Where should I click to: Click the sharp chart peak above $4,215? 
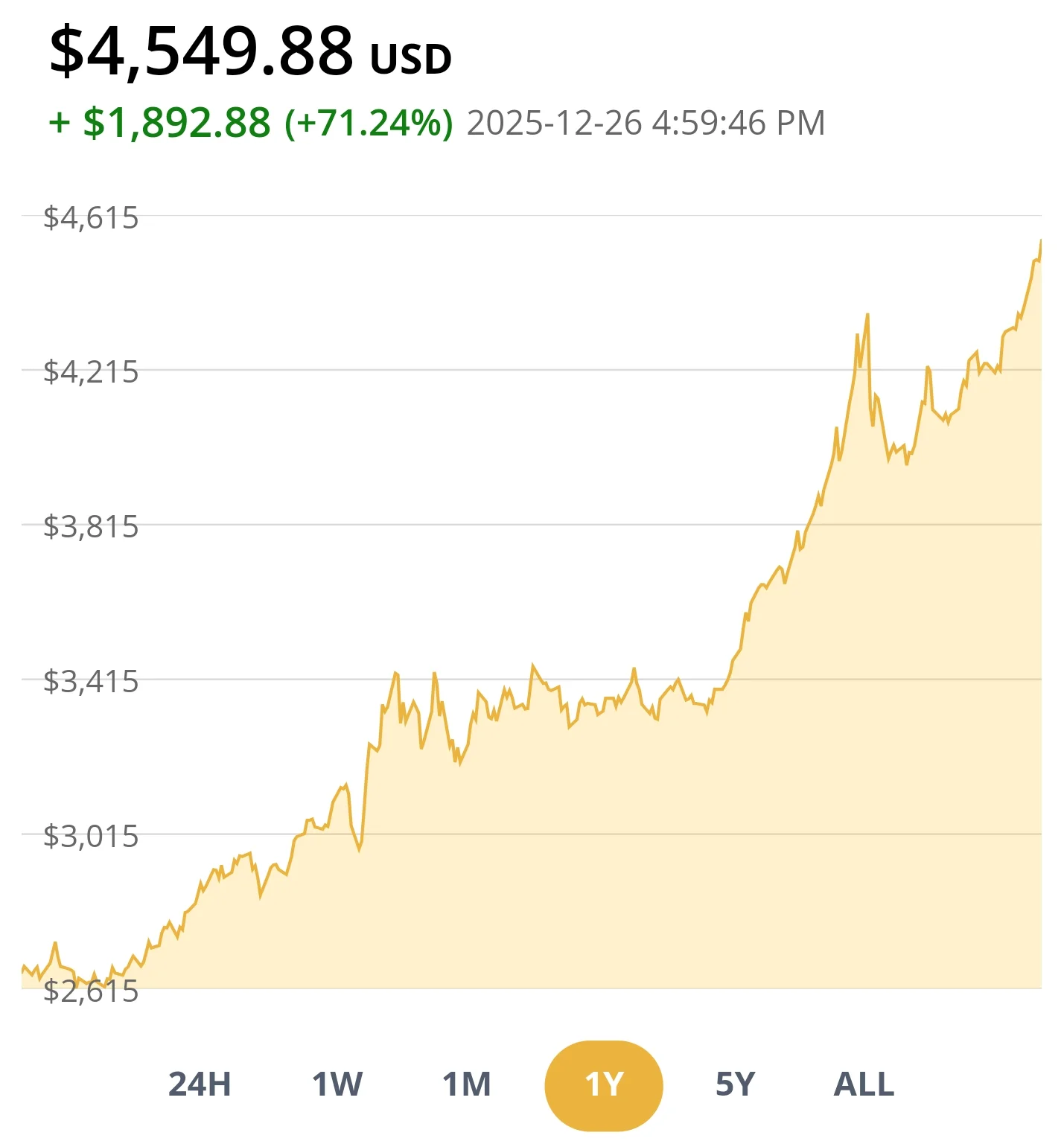point(867,316)
